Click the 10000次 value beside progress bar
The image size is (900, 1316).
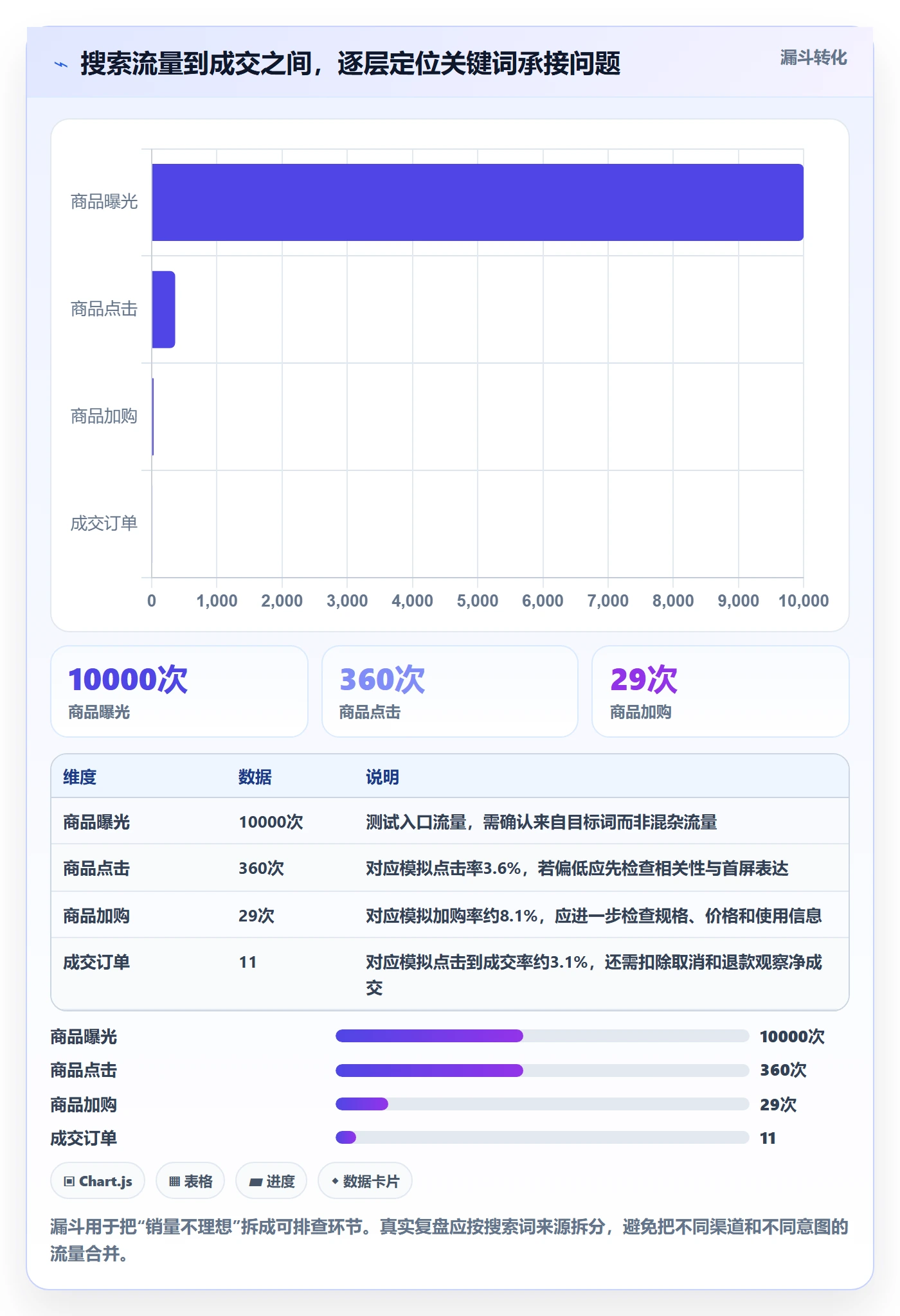792,1036
